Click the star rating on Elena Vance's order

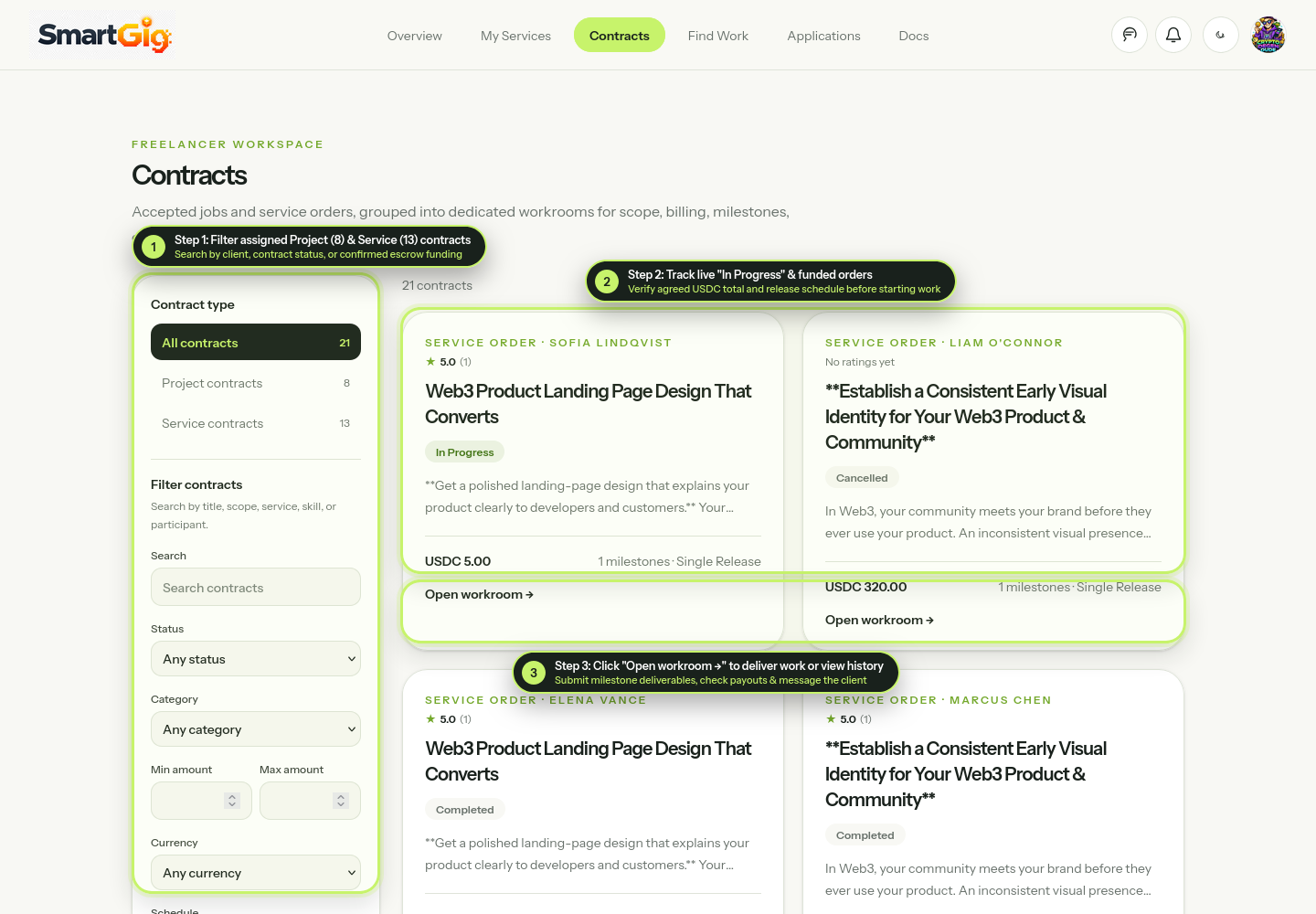pos(449,719)
